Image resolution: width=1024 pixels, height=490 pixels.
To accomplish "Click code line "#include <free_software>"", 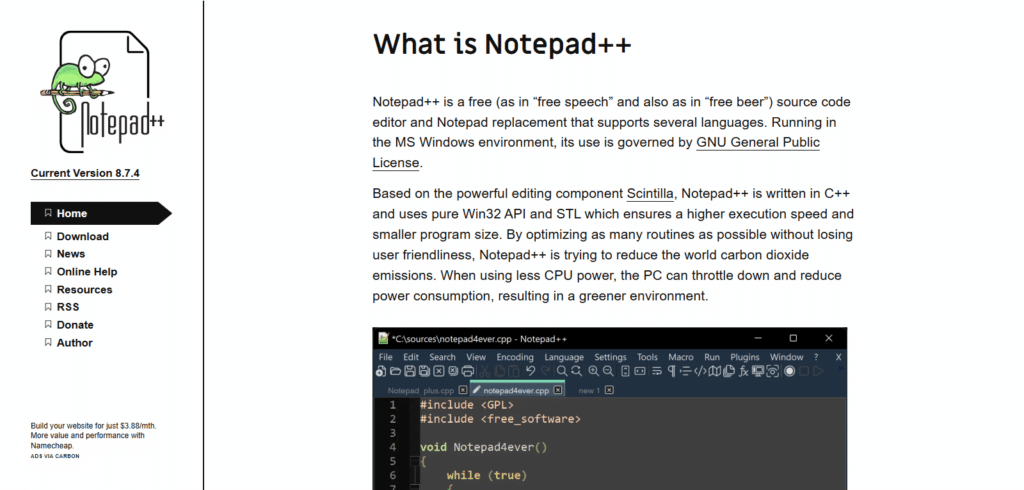I will [x=500, y=419].
